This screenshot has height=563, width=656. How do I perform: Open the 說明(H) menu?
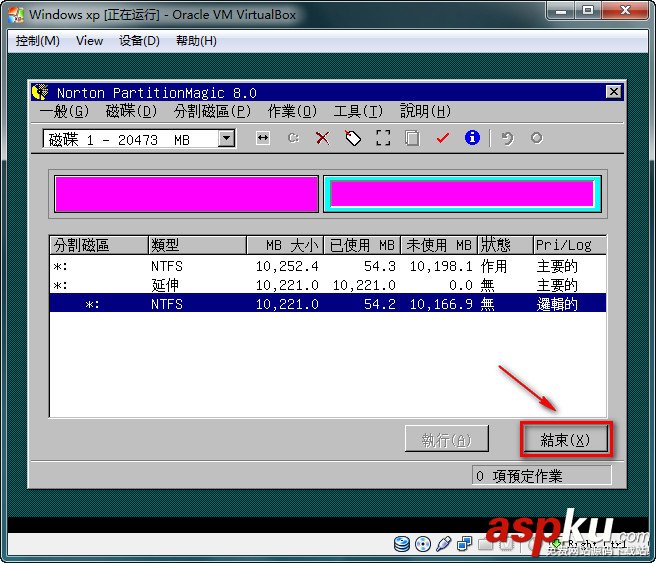[425, 111]
